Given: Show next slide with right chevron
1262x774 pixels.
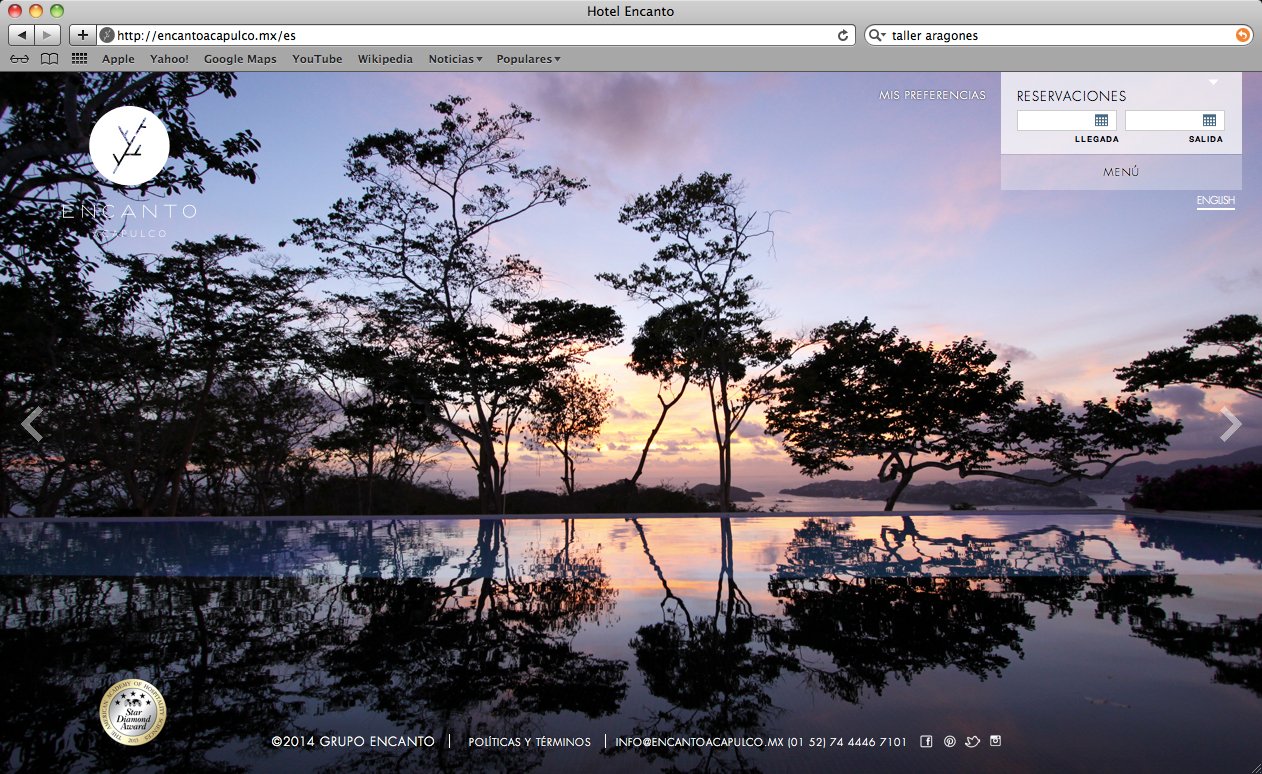Looking at the screenshot, I should pos(1230,424).
